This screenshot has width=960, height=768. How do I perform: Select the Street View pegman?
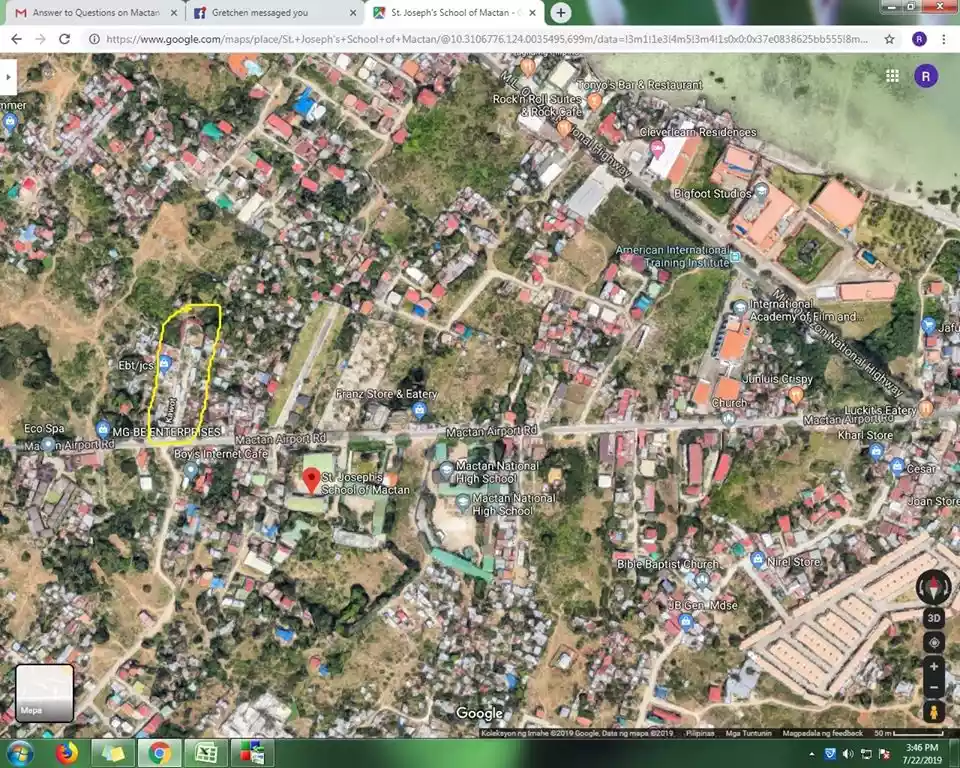(934, 712)
